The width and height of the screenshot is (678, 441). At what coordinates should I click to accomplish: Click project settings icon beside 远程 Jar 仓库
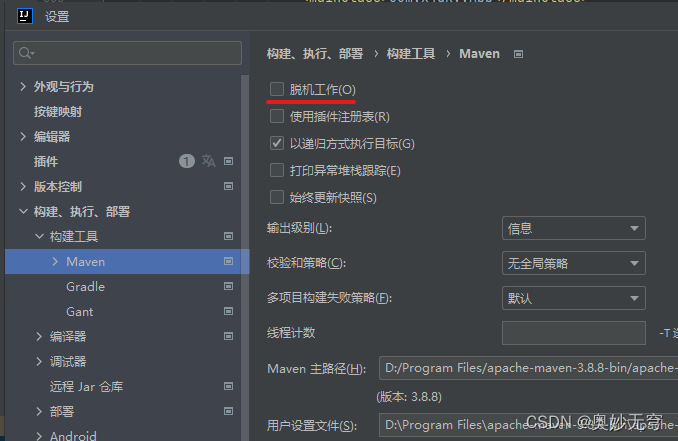228,386
